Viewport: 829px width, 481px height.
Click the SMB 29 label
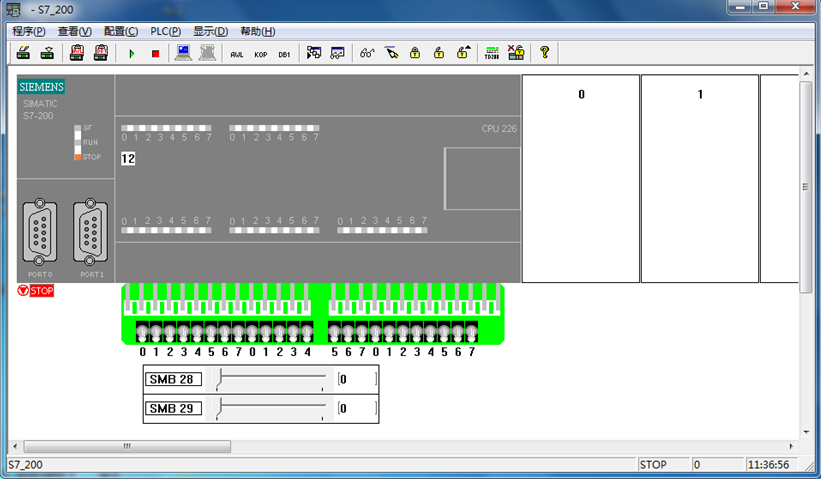pyautogui.click(x=173, y=408)
